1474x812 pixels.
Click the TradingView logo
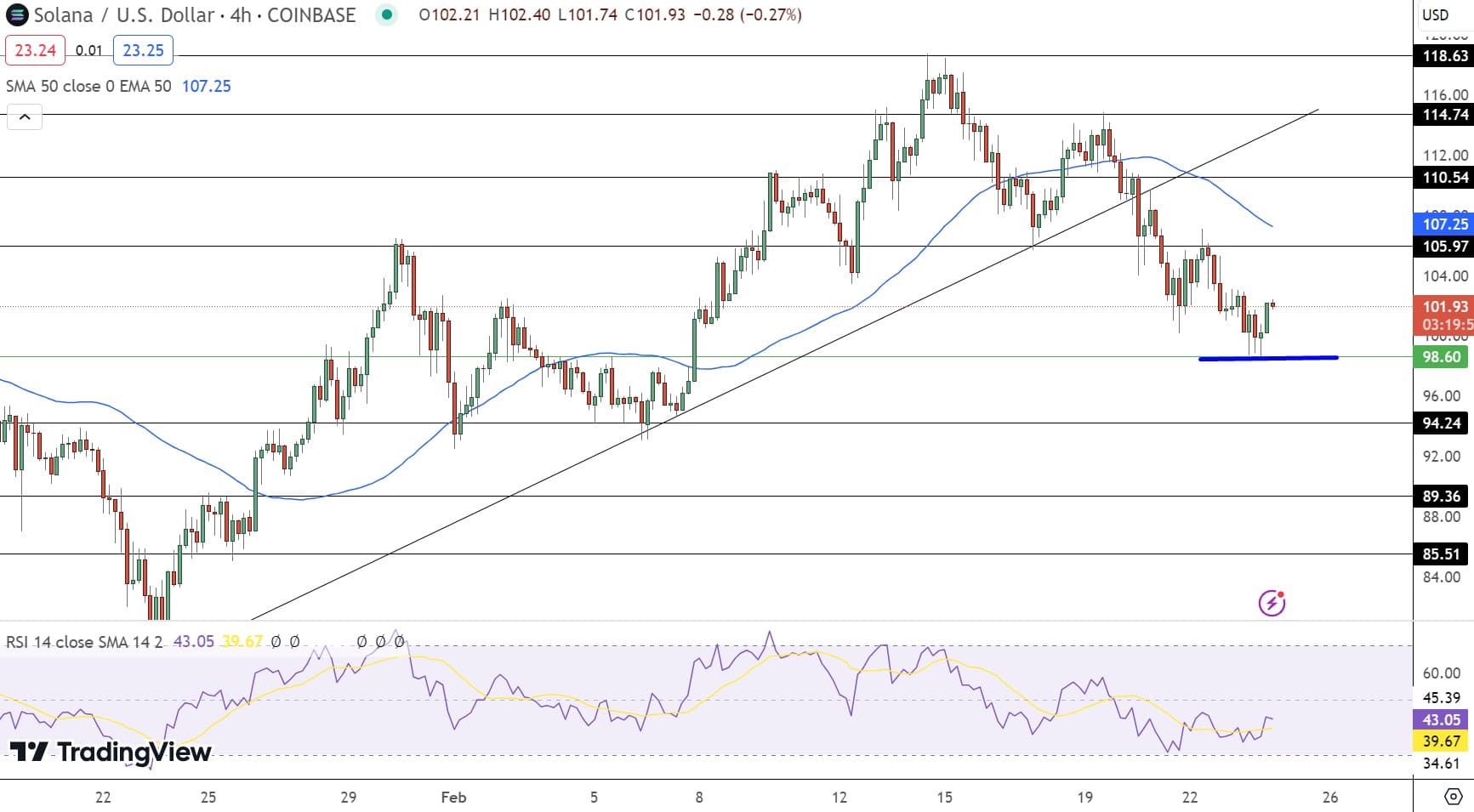(110, 752)
